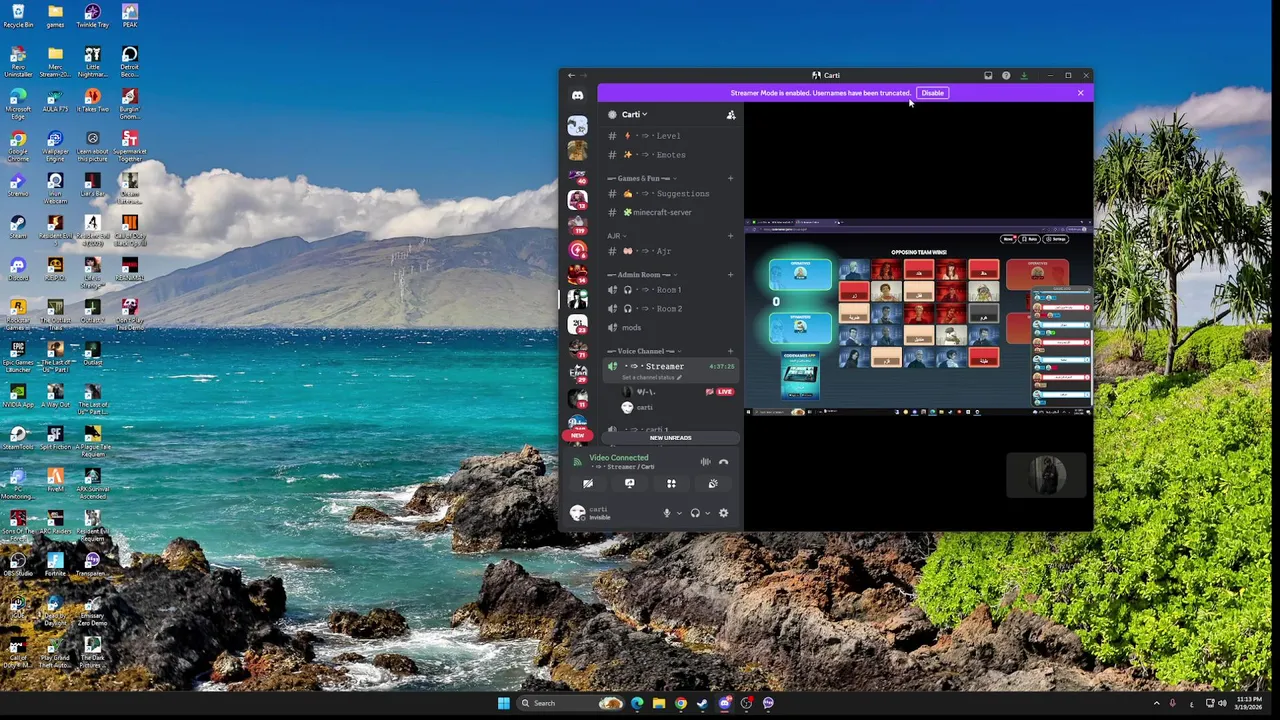The width and height of the screenshot is (1280, 720).
Task: Join the Room 2 voice channel
Action: [672, 309]
